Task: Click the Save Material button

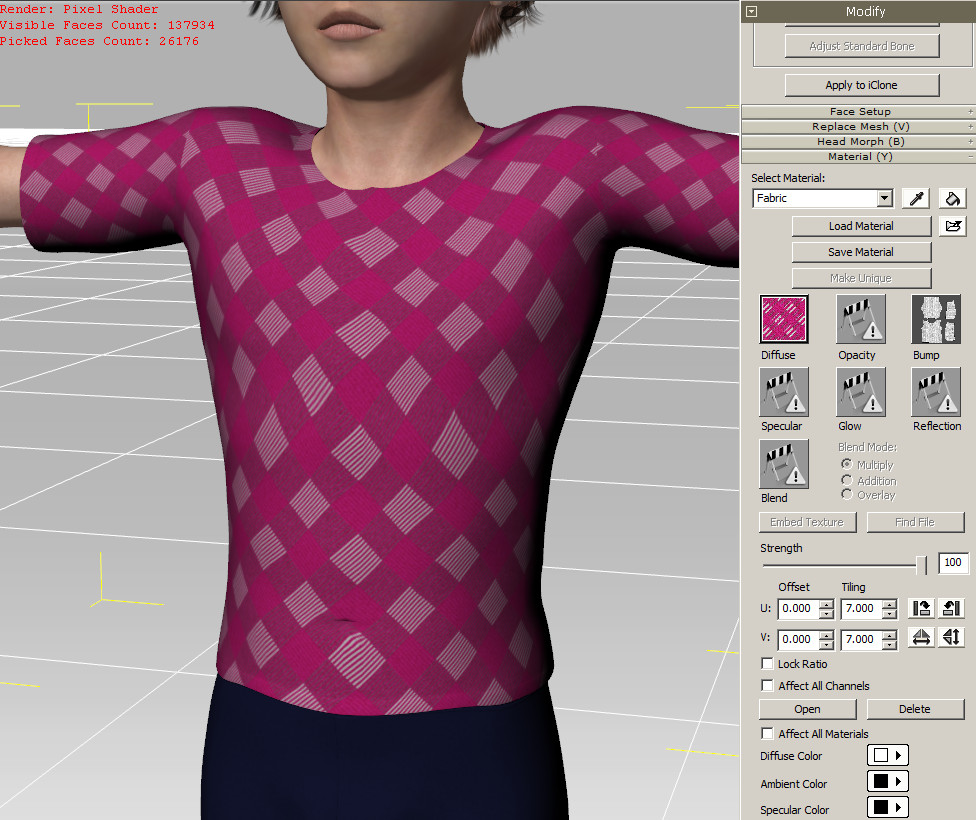Action: (861, 252)
